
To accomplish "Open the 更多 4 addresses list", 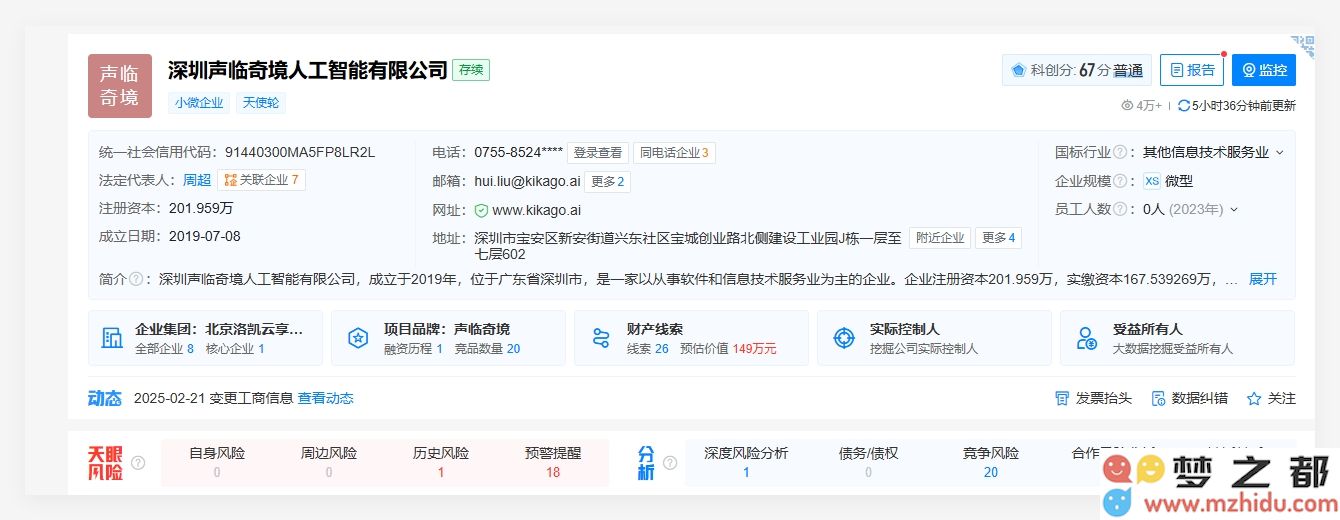I will tap(998, 237).
